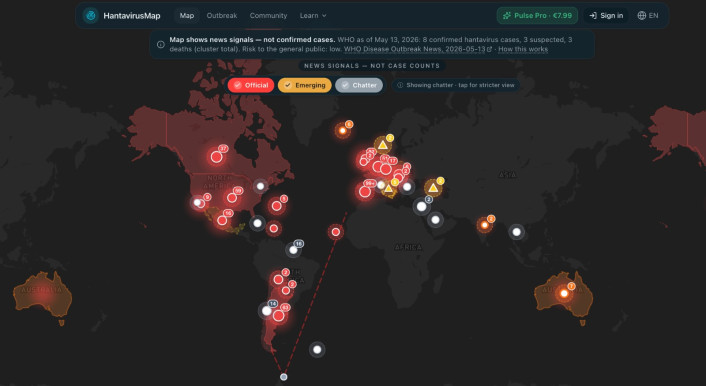The height and width of the screenshot is (386, 706).
Task: Select the orange marker labeled 2 in India
Action: tap(484, 225)
